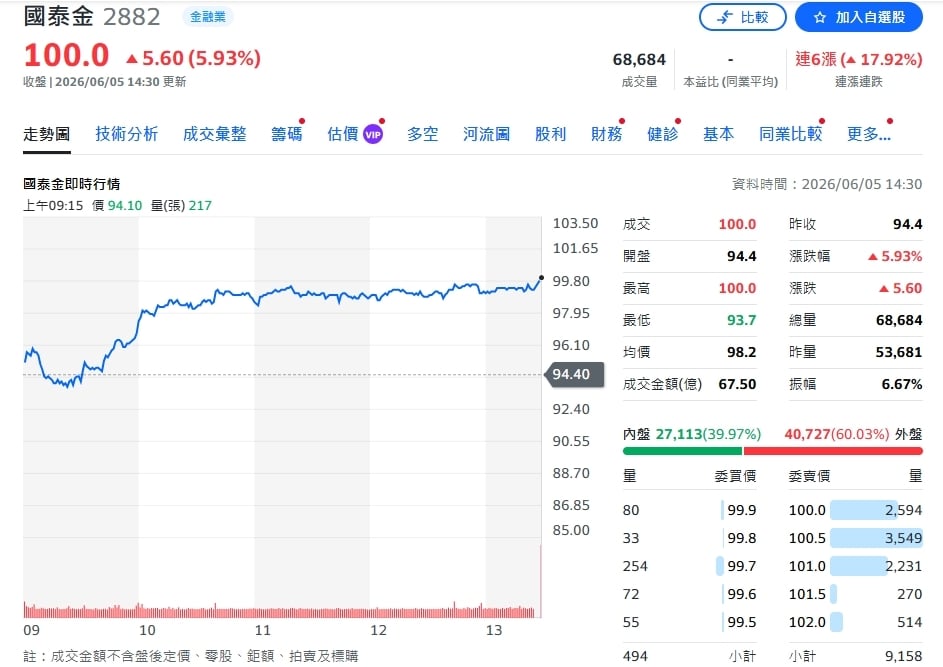Click the latest price dot on chart
Image resolution: width=943 pixels, height=667 pixels.
pyautogui.click(x=541, y=278)
